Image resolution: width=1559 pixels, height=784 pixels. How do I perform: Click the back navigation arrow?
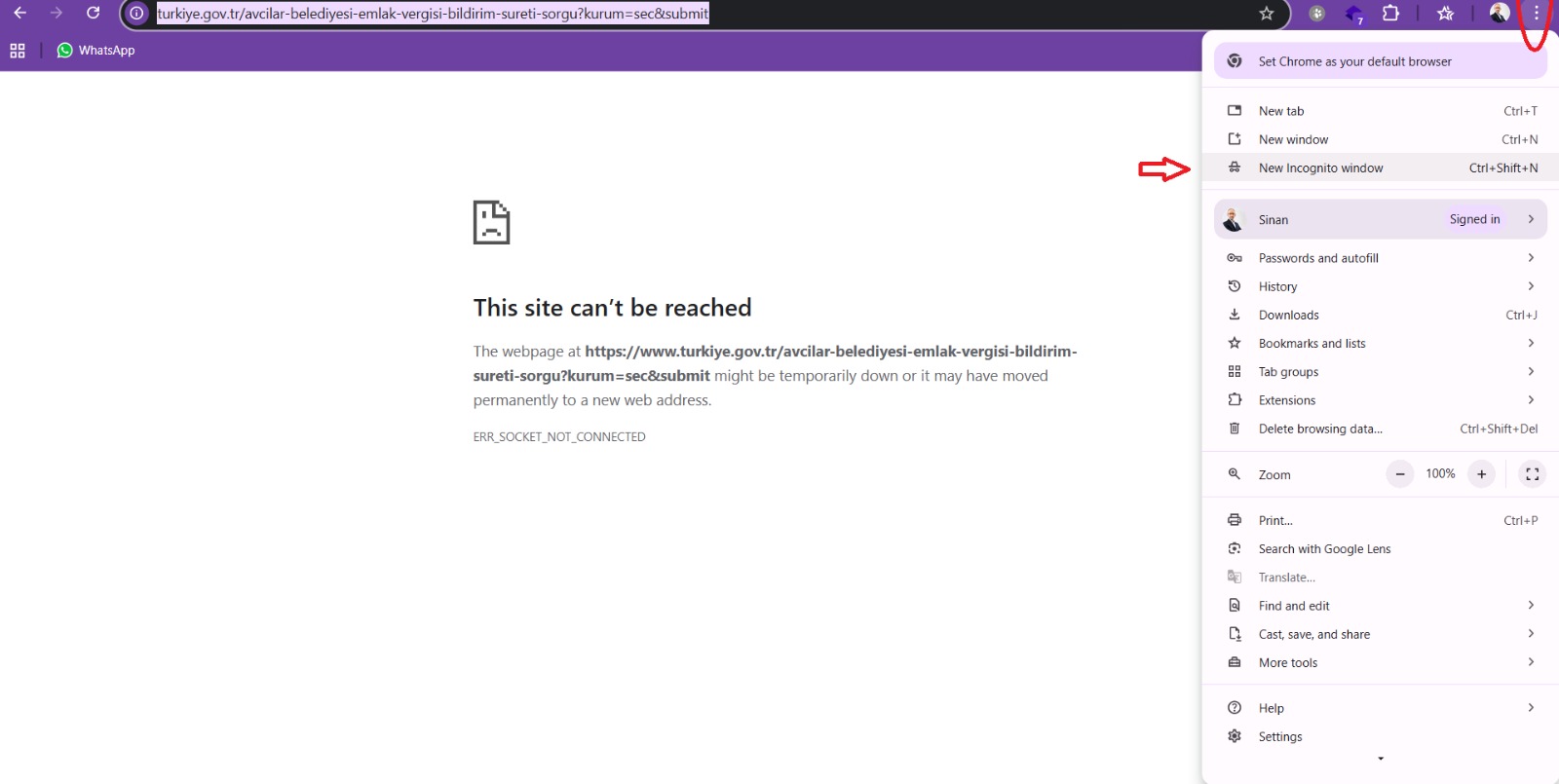point(19,13)
